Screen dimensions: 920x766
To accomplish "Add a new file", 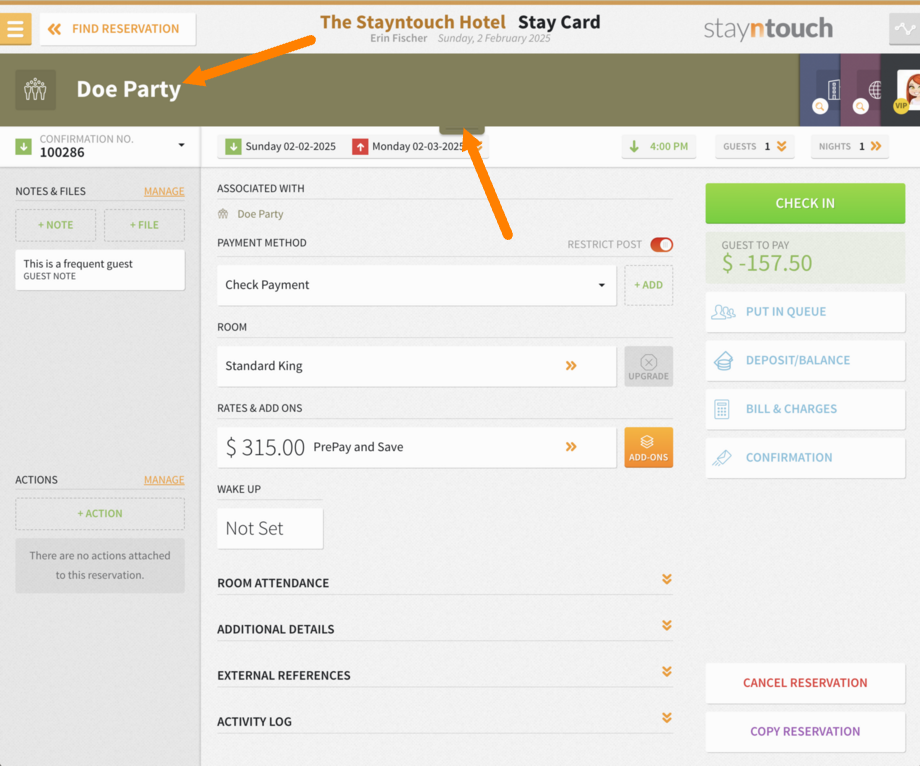I will click(x=144, y=225).
